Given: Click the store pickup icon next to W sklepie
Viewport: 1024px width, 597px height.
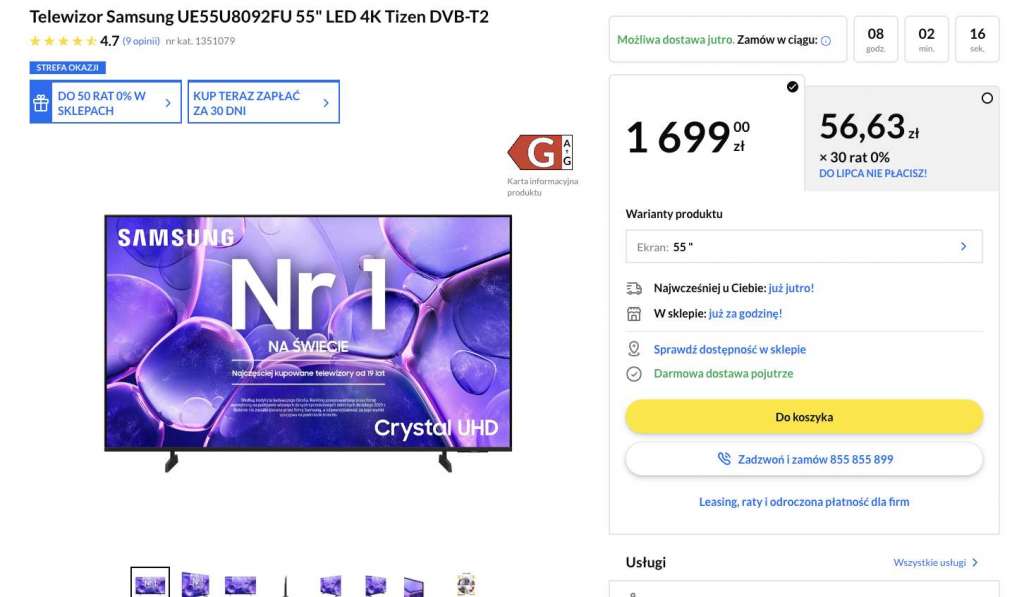Looking at the screenshot, I should point(634,313).
